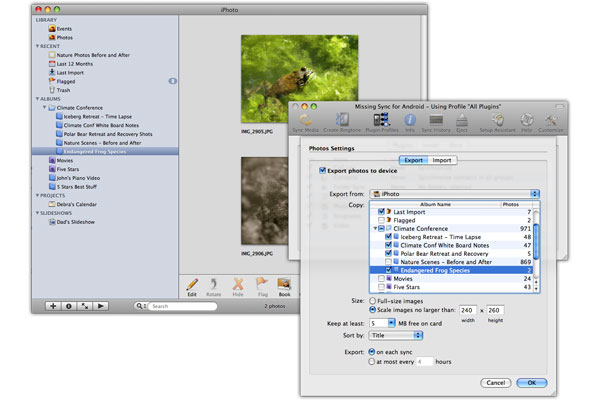Select the at most every hours option
The width and height of the screenshot is (600, 400).
tap(372, 361)
